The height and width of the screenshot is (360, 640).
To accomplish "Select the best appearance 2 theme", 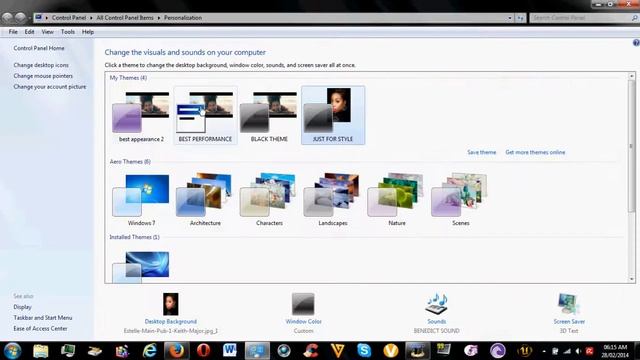I will click(141, 116).
